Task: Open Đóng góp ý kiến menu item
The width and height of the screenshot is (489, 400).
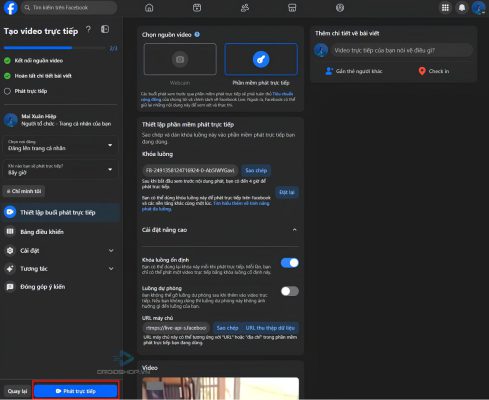Action: (60, 287)
